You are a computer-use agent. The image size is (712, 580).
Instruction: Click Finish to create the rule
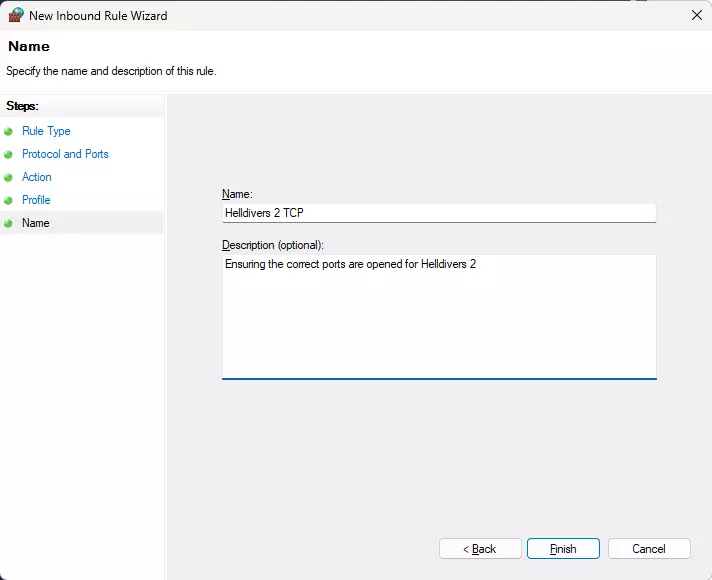pos(563,549)
